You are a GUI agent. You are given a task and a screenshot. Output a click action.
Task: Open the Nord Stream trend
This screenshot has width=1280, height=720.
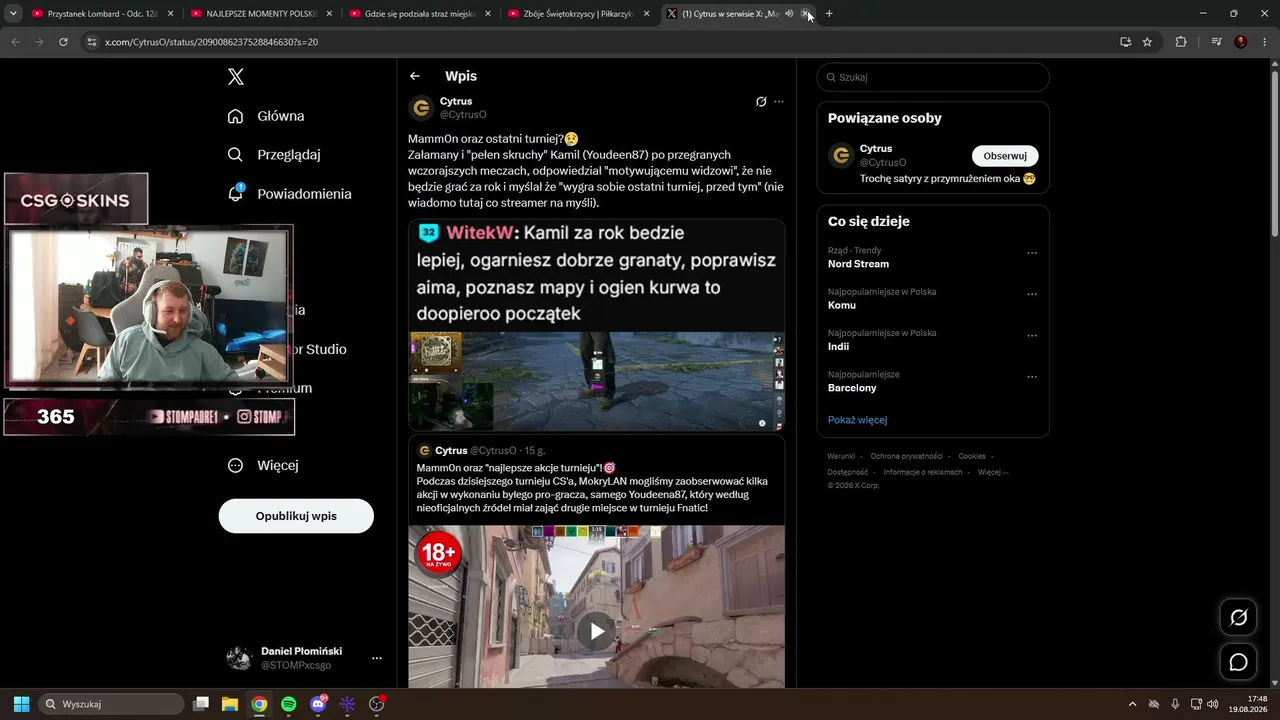click(x=858, y=264)
